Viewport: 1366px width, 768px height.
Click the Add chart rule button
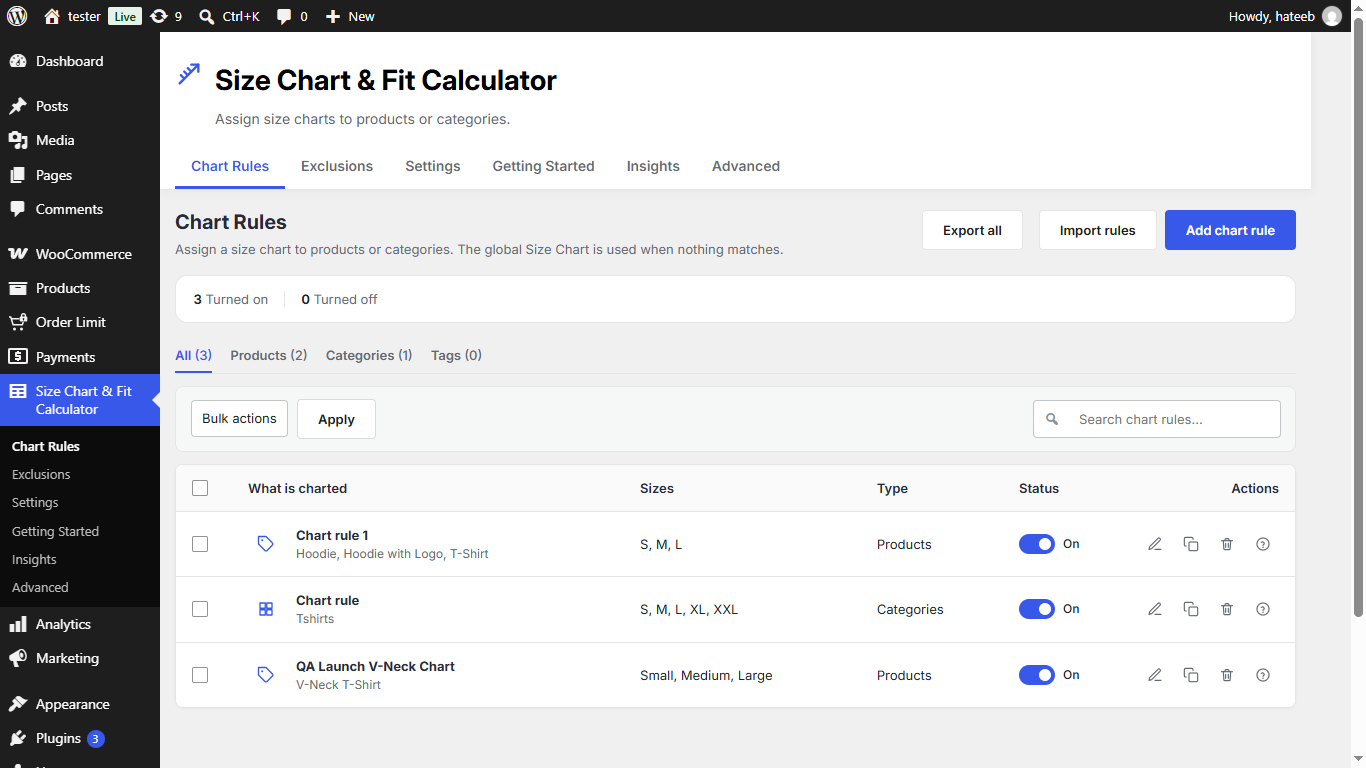pos(1230,230)
